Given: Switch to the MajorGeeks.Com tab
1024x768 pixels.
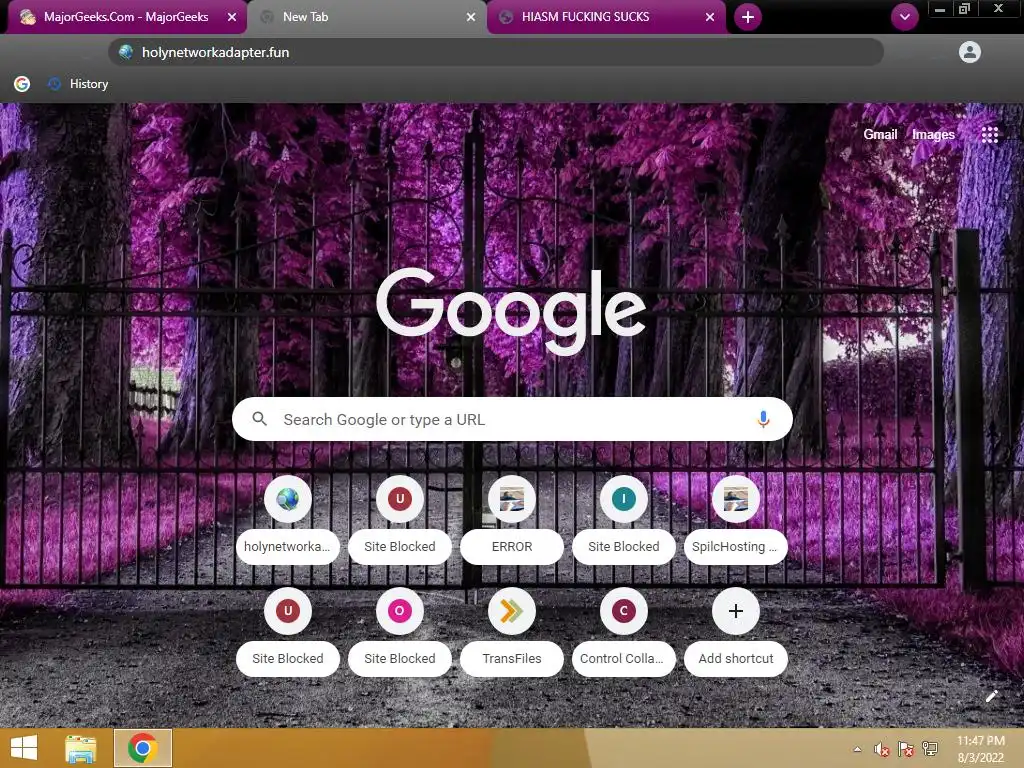Looking at the screenshot, I should click(x=127, y=18).
